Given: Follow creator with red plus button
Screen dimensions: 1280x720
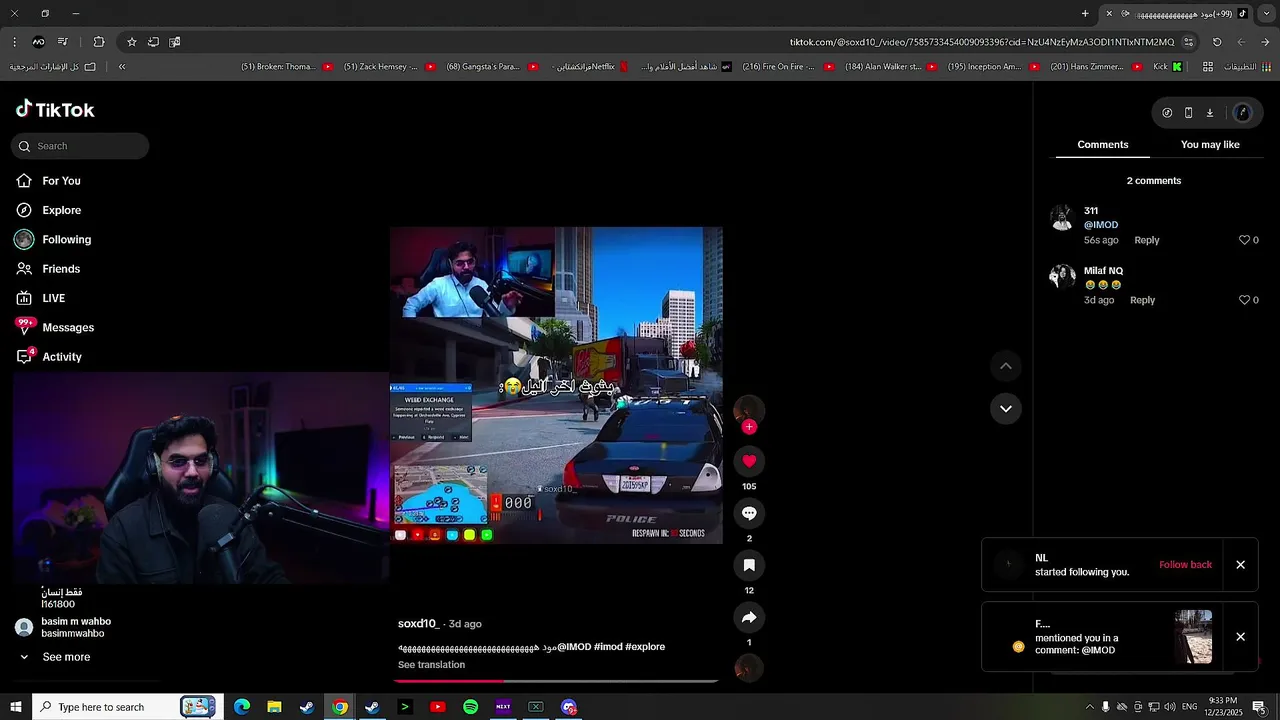Looking at the screenshot, I should (x=749, y=427).
